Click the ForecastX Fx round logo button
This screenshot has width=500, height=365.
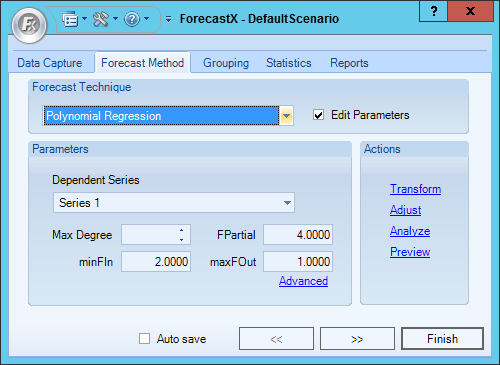pos(29,25)
